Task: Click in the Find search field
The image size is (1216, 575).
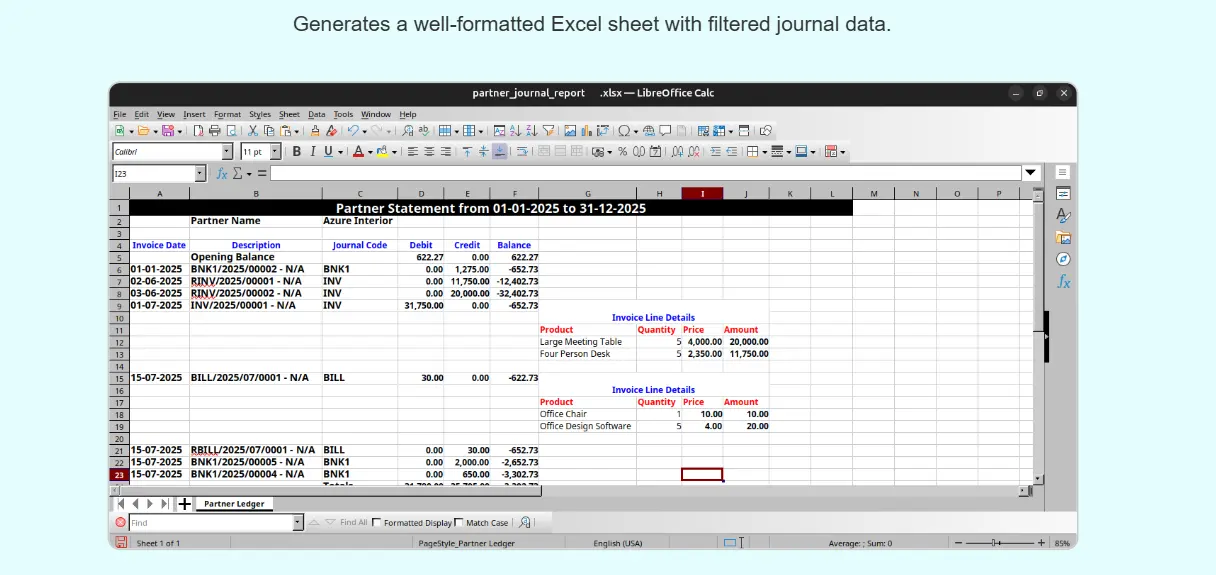Action: pos(210,523)
